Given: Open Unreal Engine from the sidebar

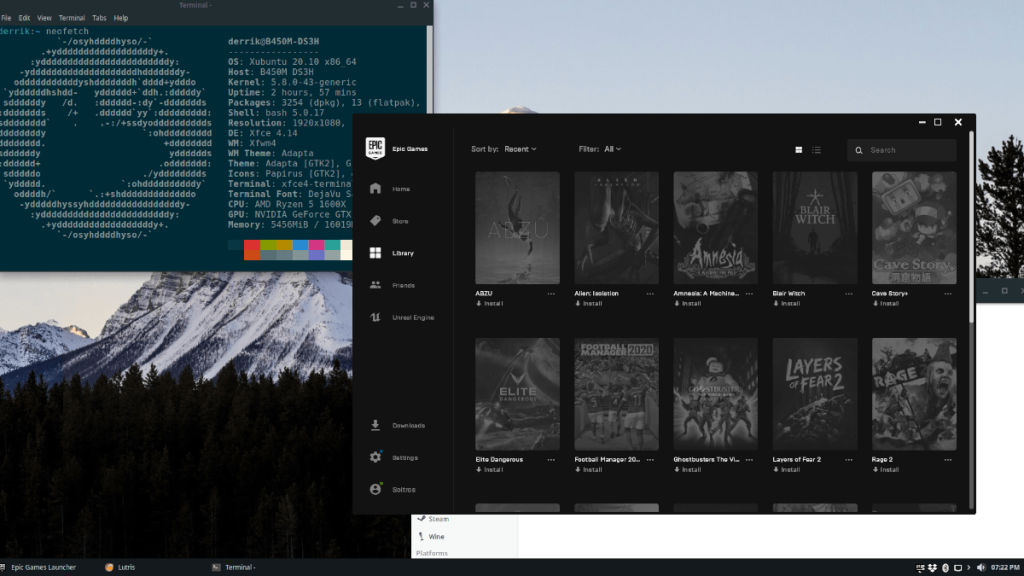Looking at the screenshot, I should [x=375, y=317].
